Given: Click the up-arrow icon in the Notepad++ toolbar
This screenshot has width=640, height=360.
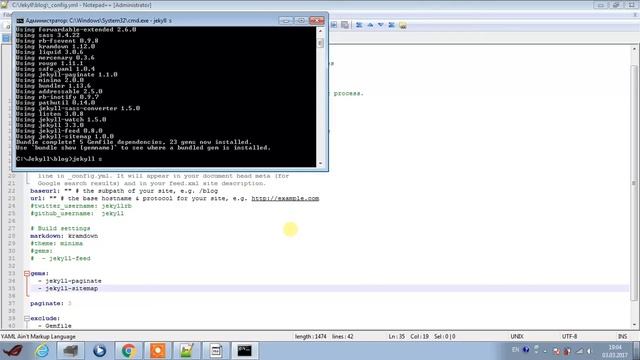Looking at the screenshot, I should click(370, 25).
